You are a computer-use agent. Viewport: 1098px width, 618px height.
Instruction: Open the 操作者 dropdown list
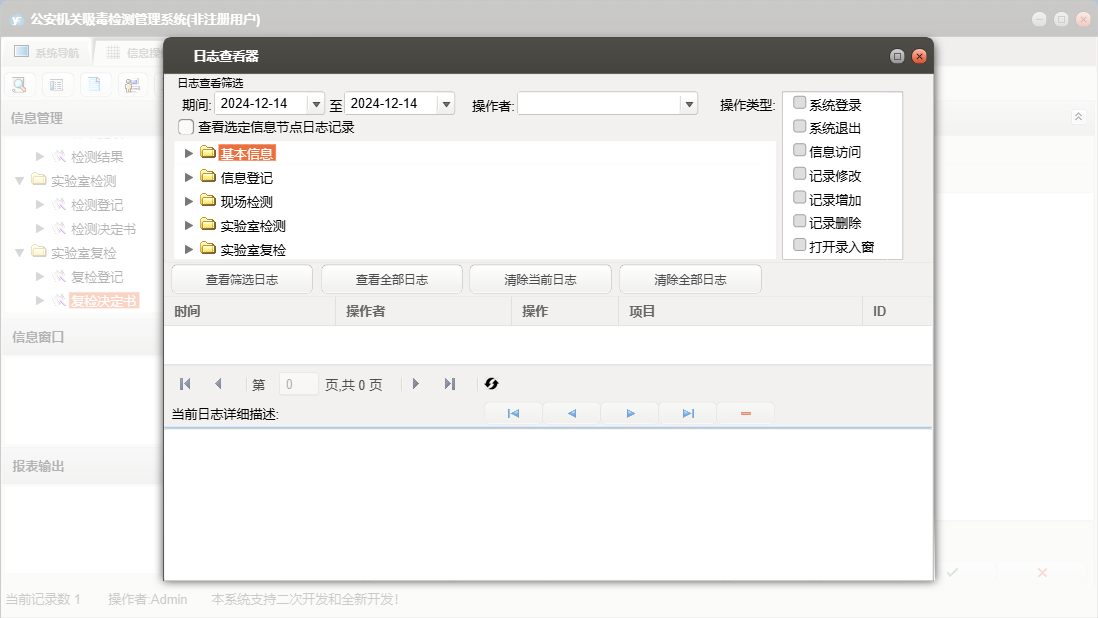(x=688, y=104)
